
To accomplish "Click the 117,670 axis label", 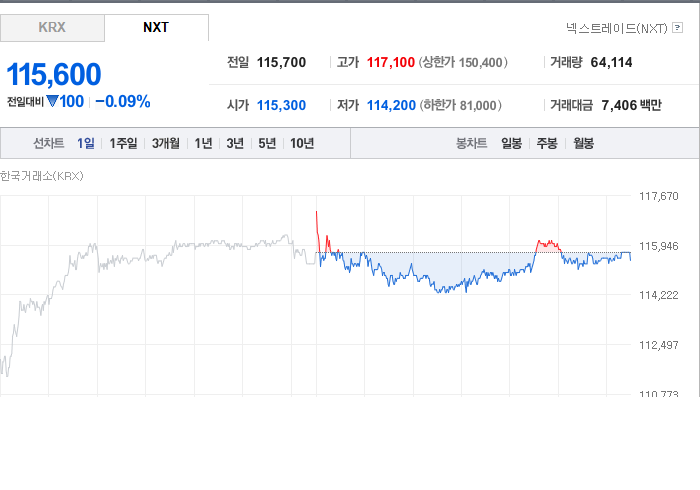I will (x=658, y=196).
